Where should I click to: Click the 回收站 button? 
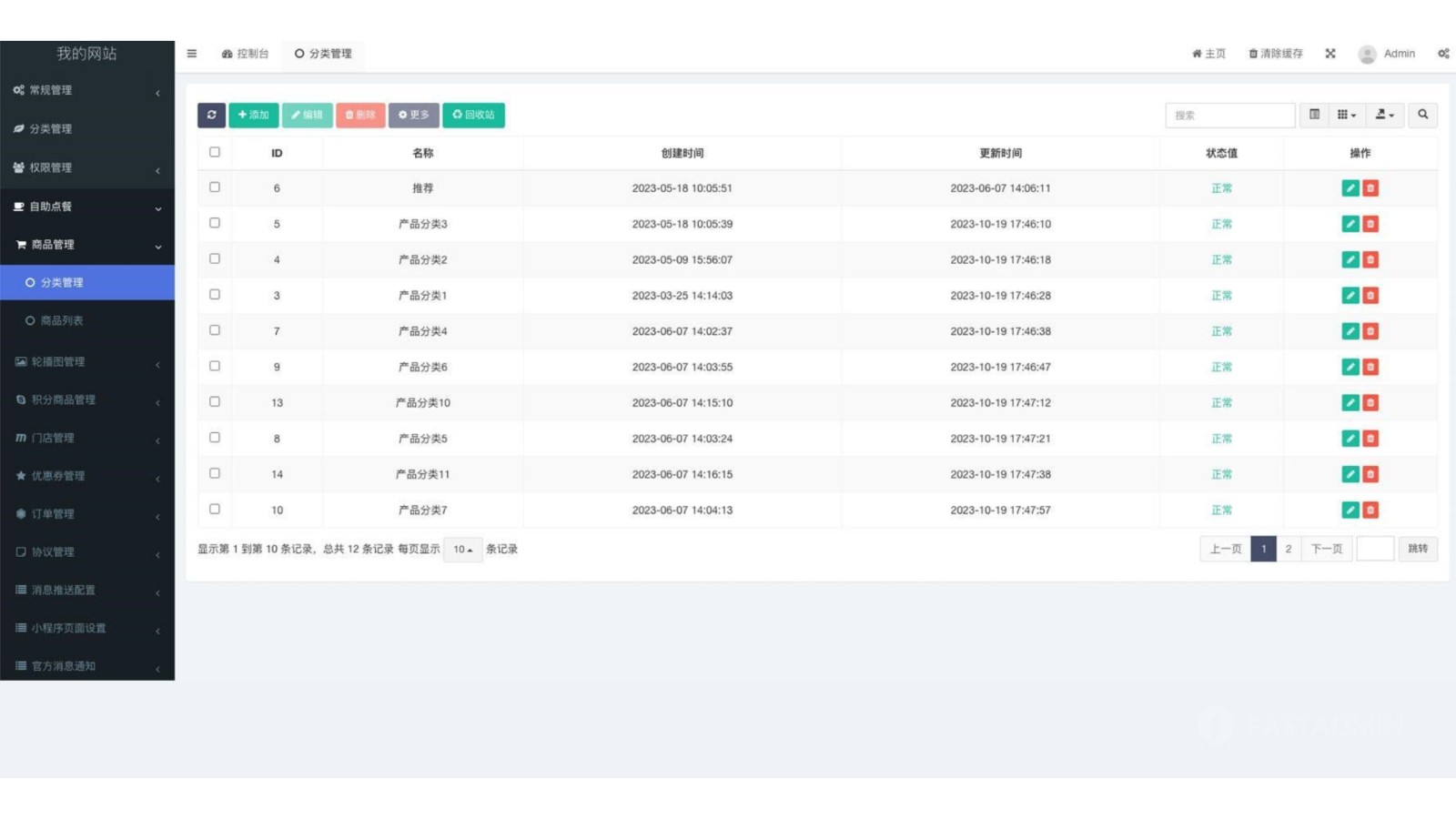pyautogui.click(x=474, y=115)
